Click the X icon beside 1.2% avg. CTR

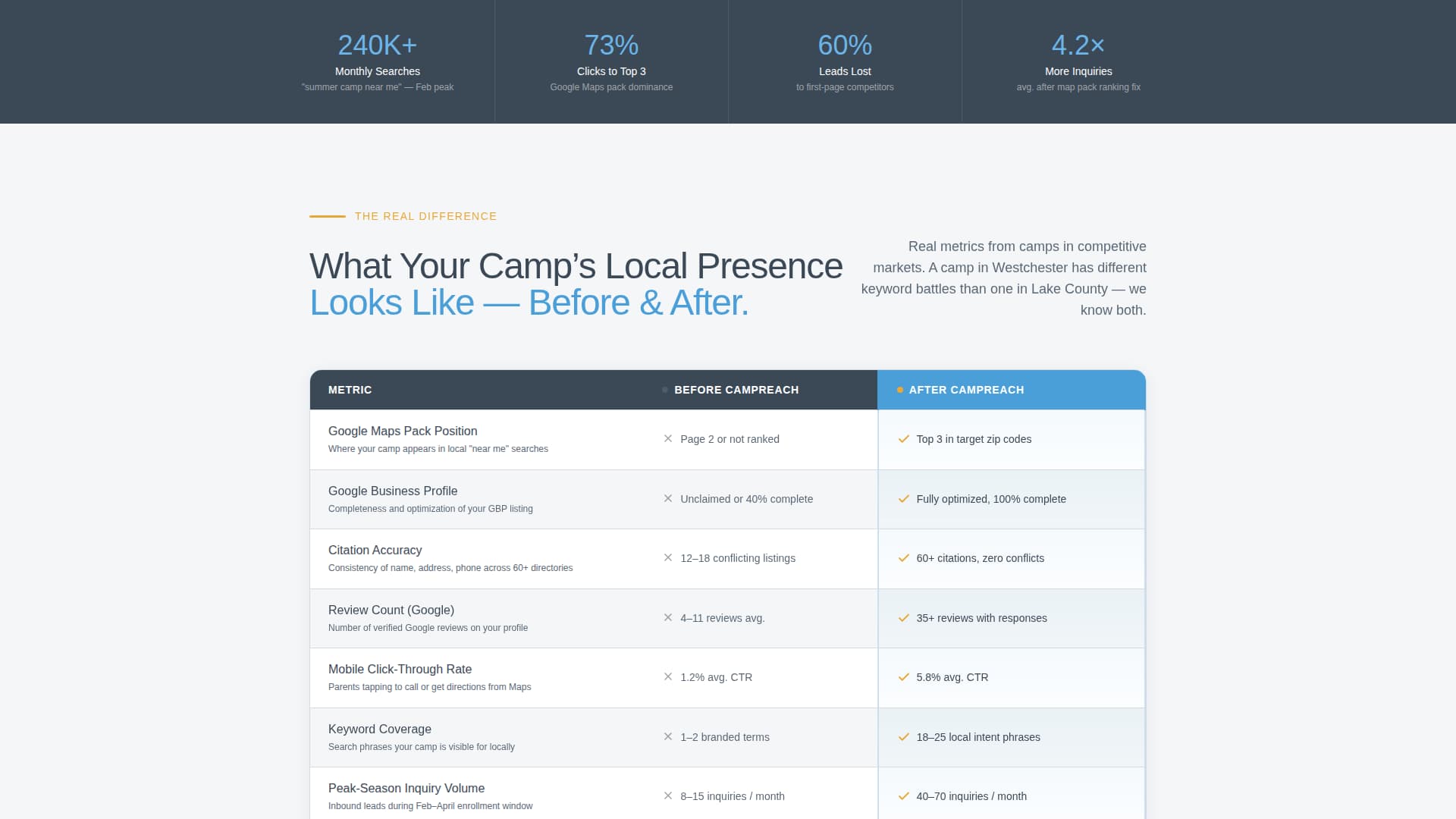(668, 676)
